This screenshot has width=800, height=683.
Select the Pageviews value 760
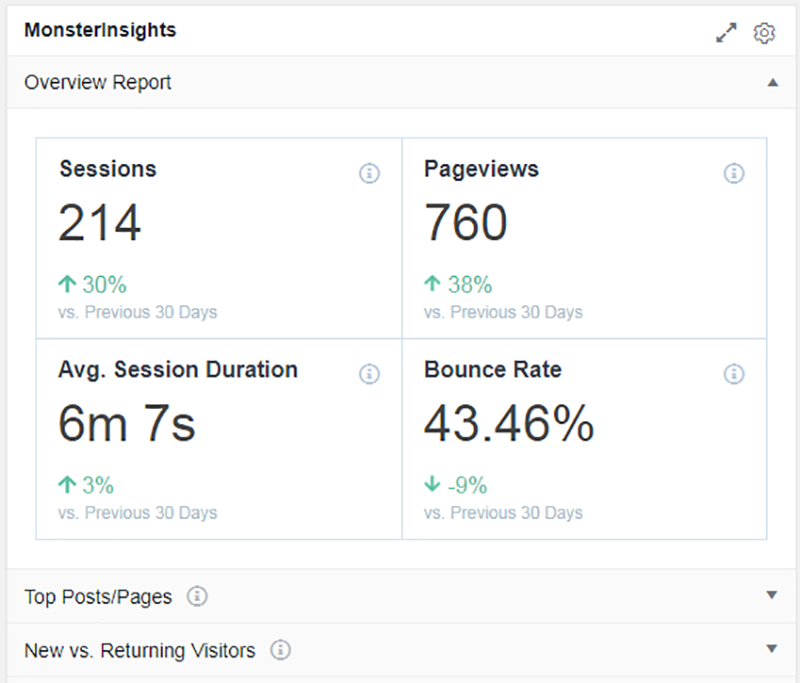tap(466, 222)
